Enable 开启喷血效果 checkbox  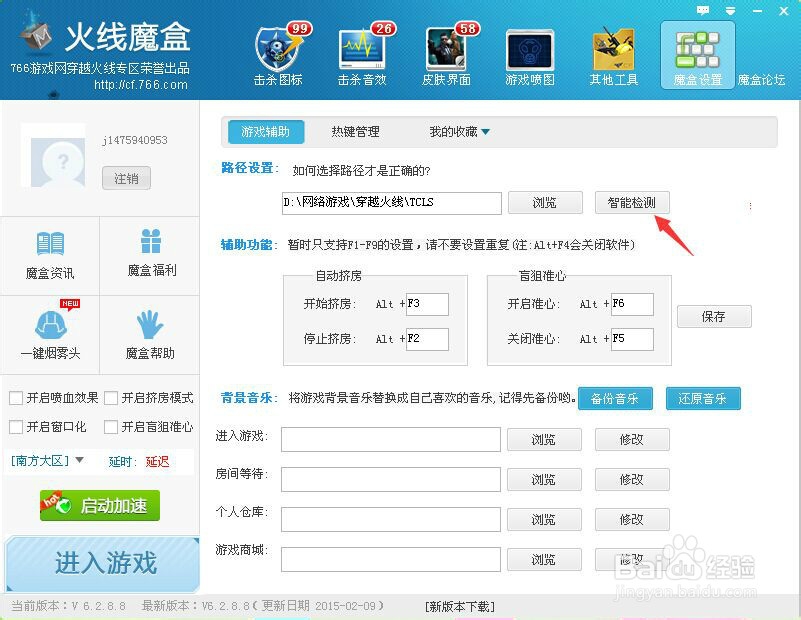16,398
